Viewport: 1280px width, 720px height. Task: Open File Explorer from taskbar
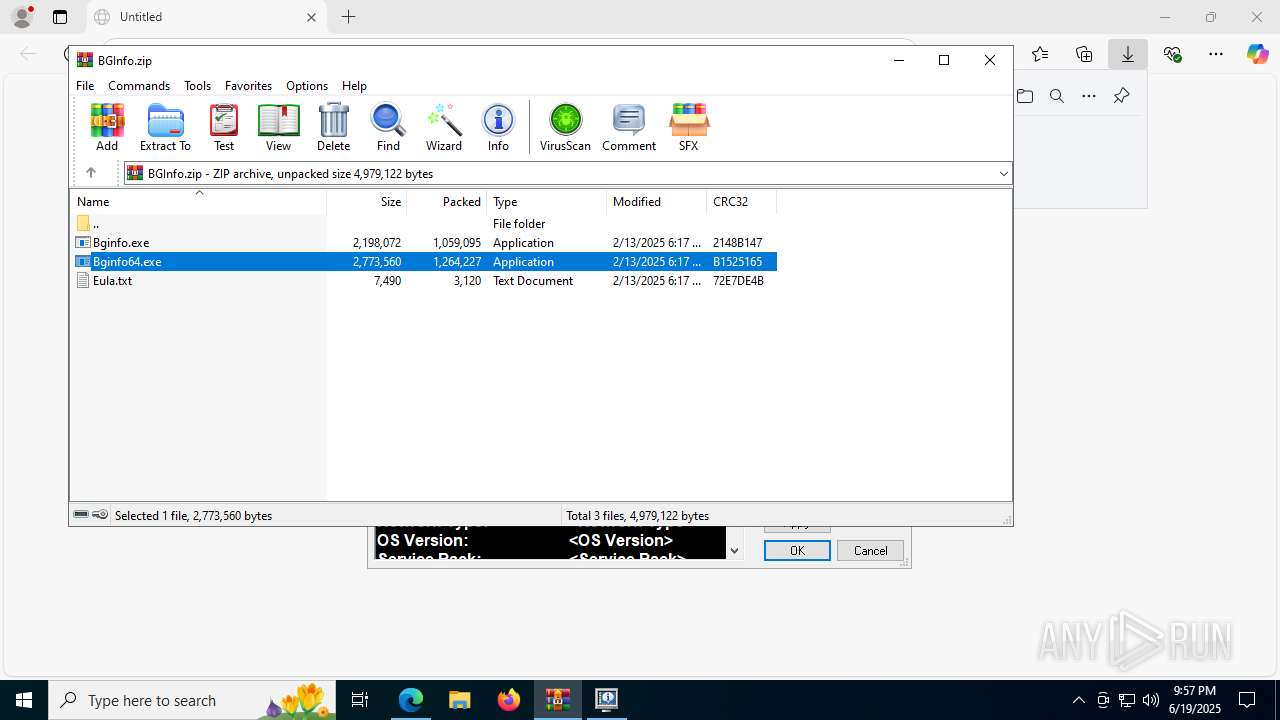point(459,700)
